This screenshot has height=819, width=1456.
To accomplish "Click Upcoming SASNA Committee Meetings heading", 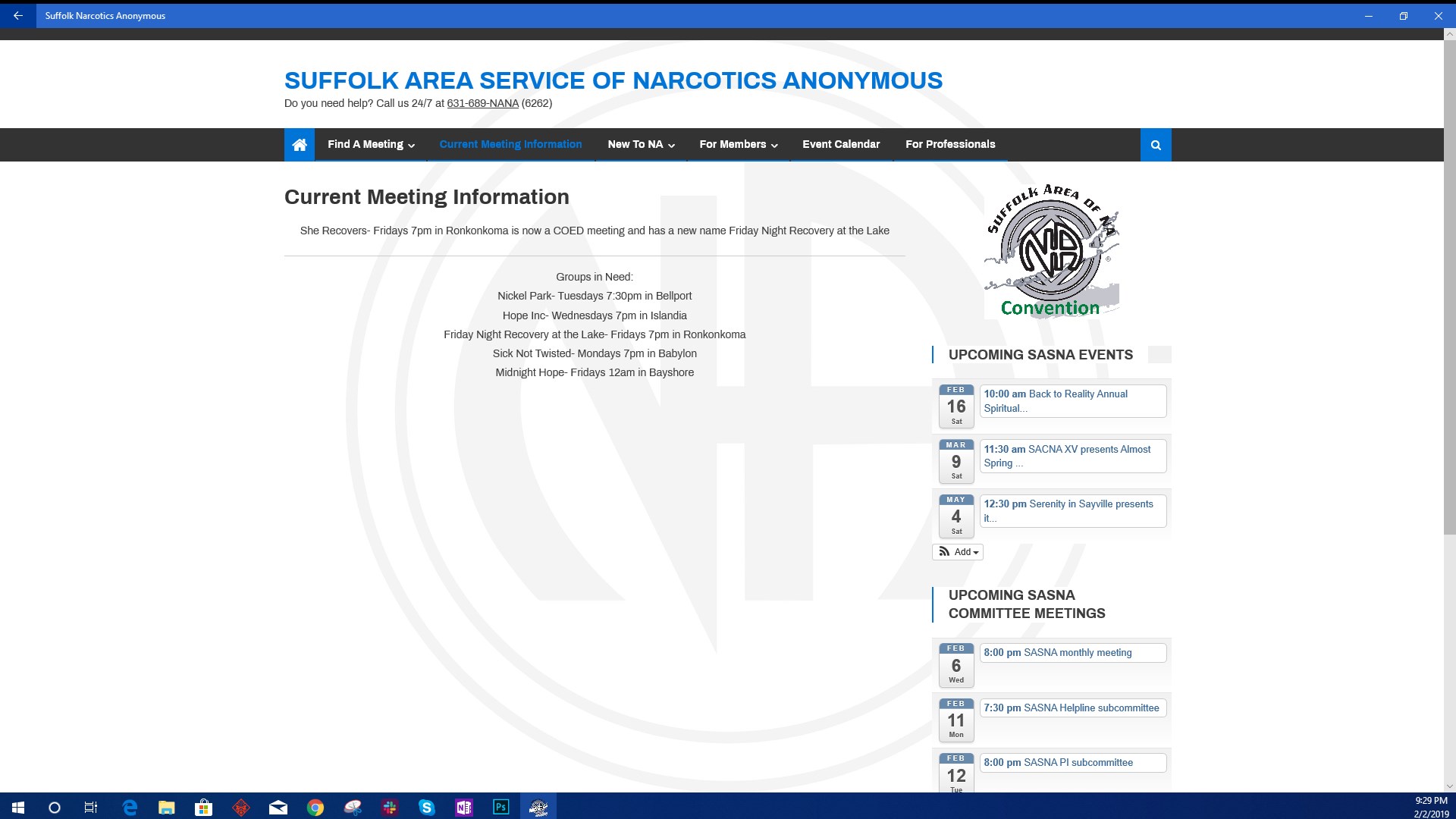I will (1027, 604).
